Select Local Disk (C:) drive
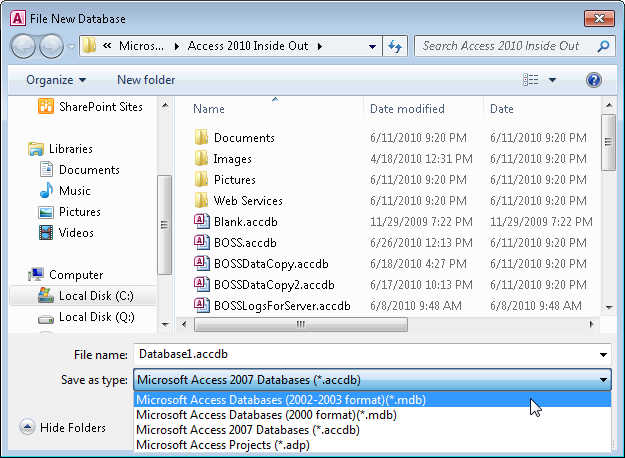Image resolution: width=625 pixels, height=458 pixels. point(85,296)
